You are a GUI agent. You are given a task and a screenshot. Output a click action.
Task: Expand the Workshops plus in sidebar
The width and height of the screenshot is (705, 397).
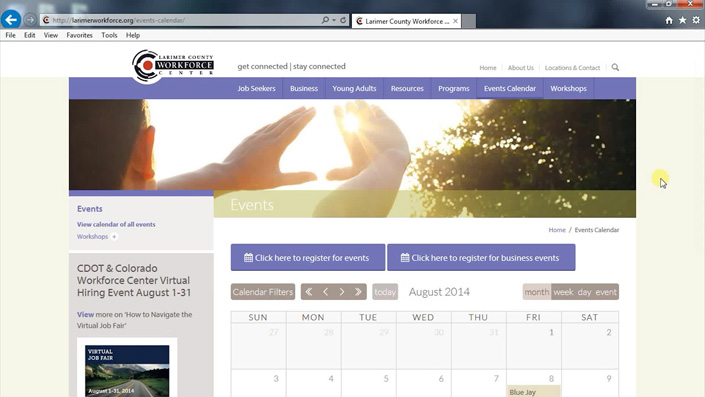(114, 236)
